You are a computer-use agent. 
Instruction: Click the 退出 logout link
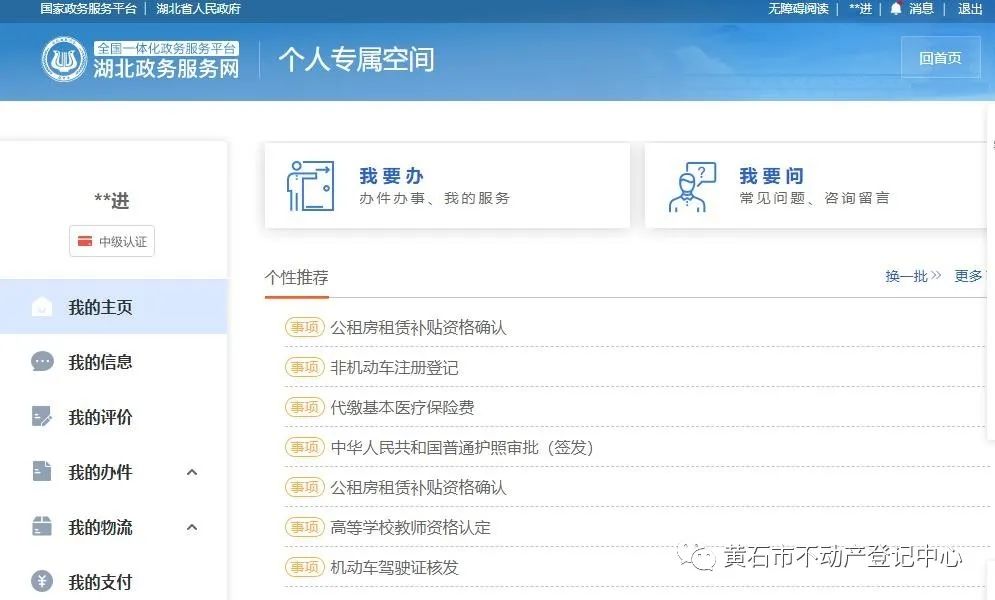pyautogui.click(x=970, y=9)
